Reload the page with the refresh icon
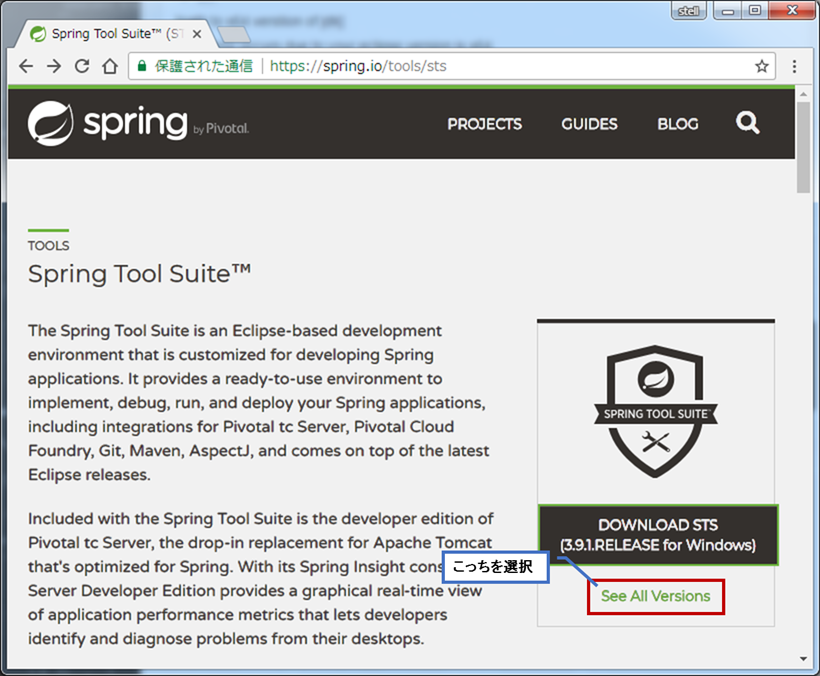 click(82, 66)
